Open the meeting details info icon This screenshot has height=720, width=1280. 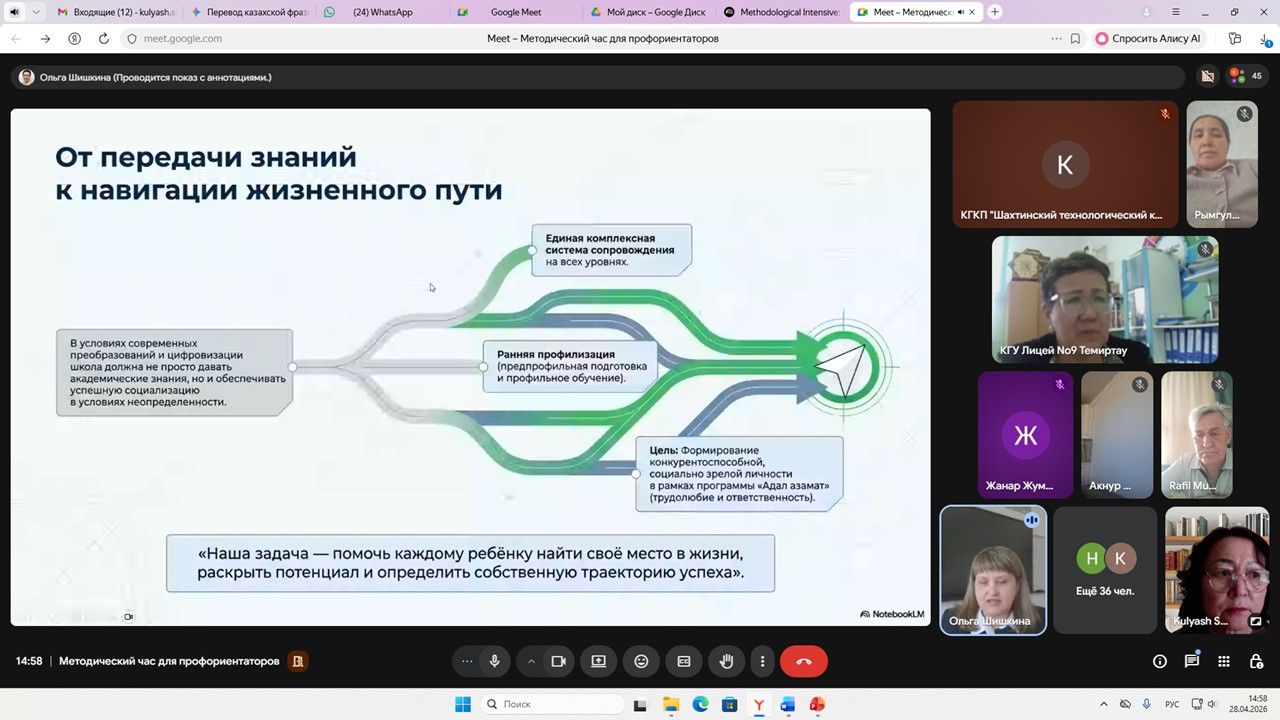(x=1160, y=661)
